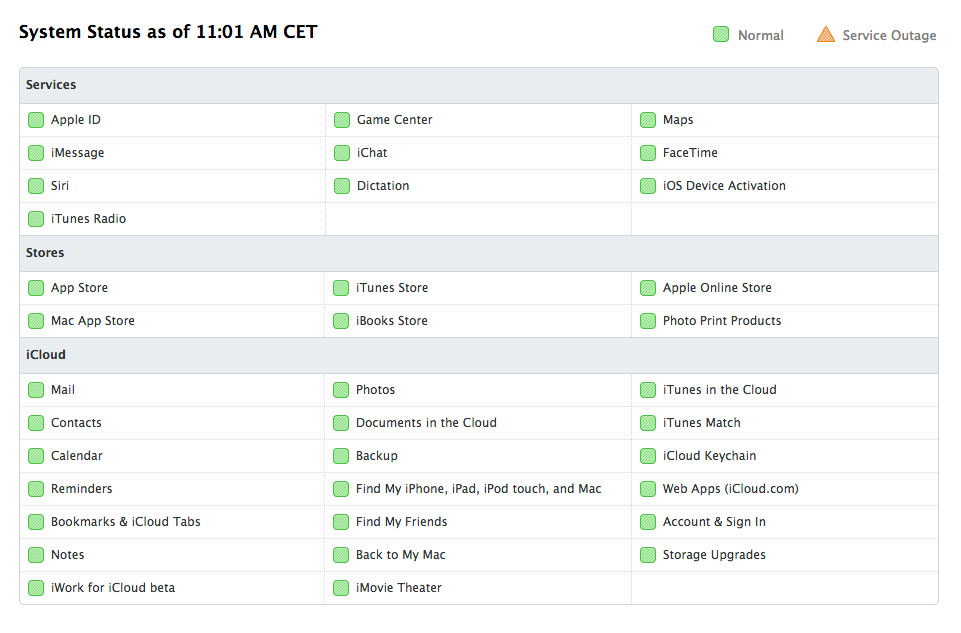Click the Services section header

point(51,85)
